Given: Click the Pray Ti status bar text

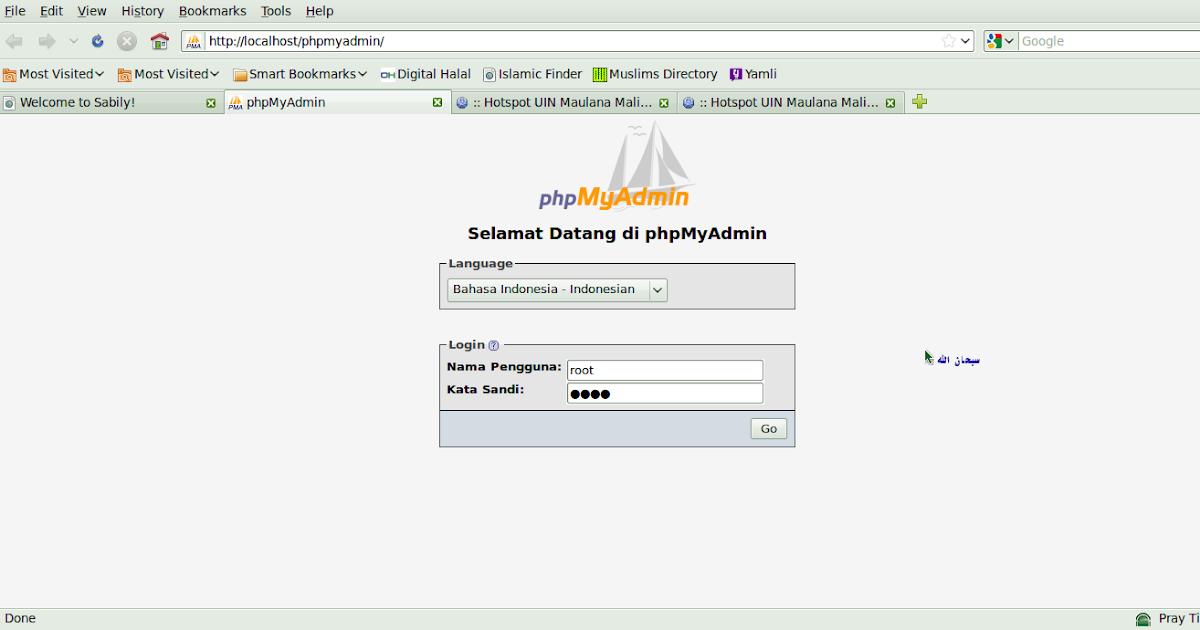Looking at the screenshot, I should tap(1179, 619).
